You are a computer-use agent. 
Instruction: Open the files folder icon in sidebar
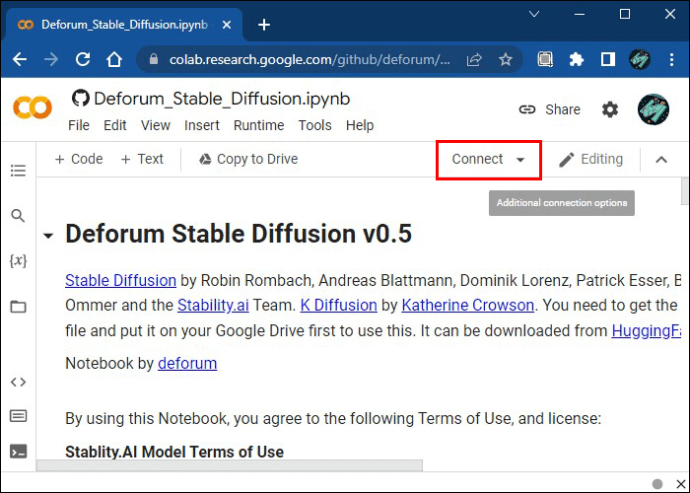tap(18, 306)
